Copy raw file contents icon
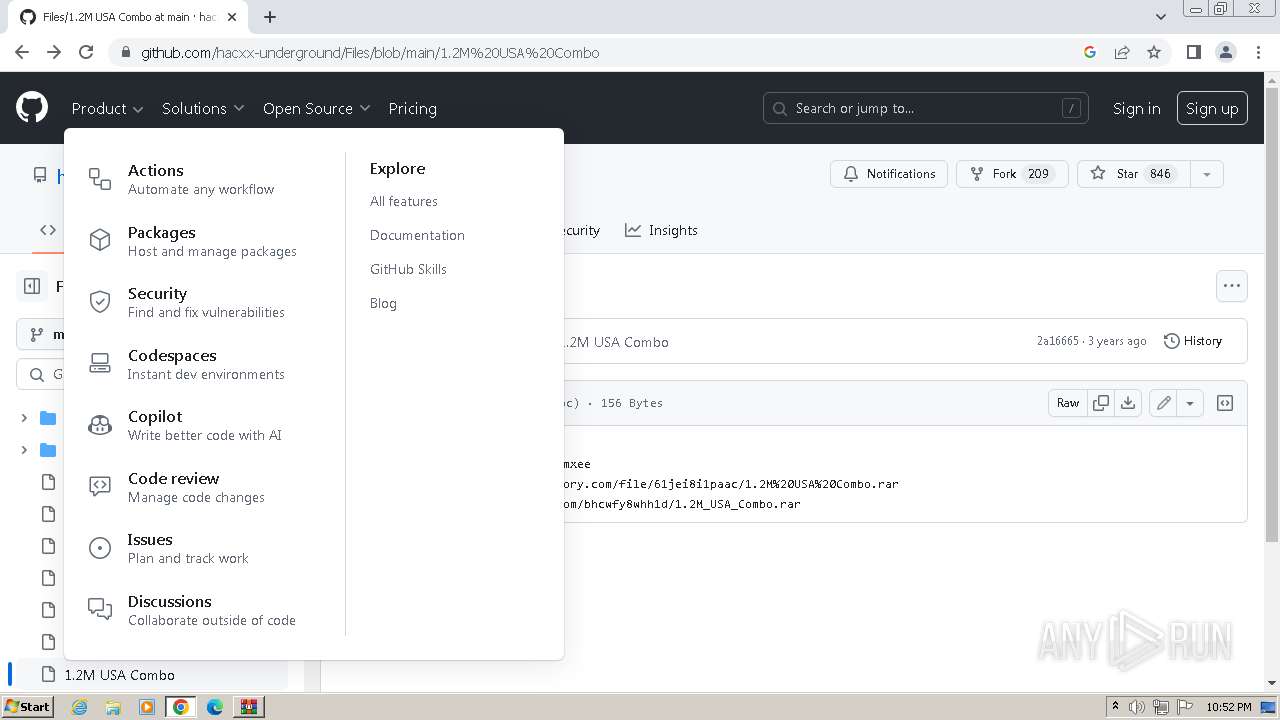 pos(1101,403)
